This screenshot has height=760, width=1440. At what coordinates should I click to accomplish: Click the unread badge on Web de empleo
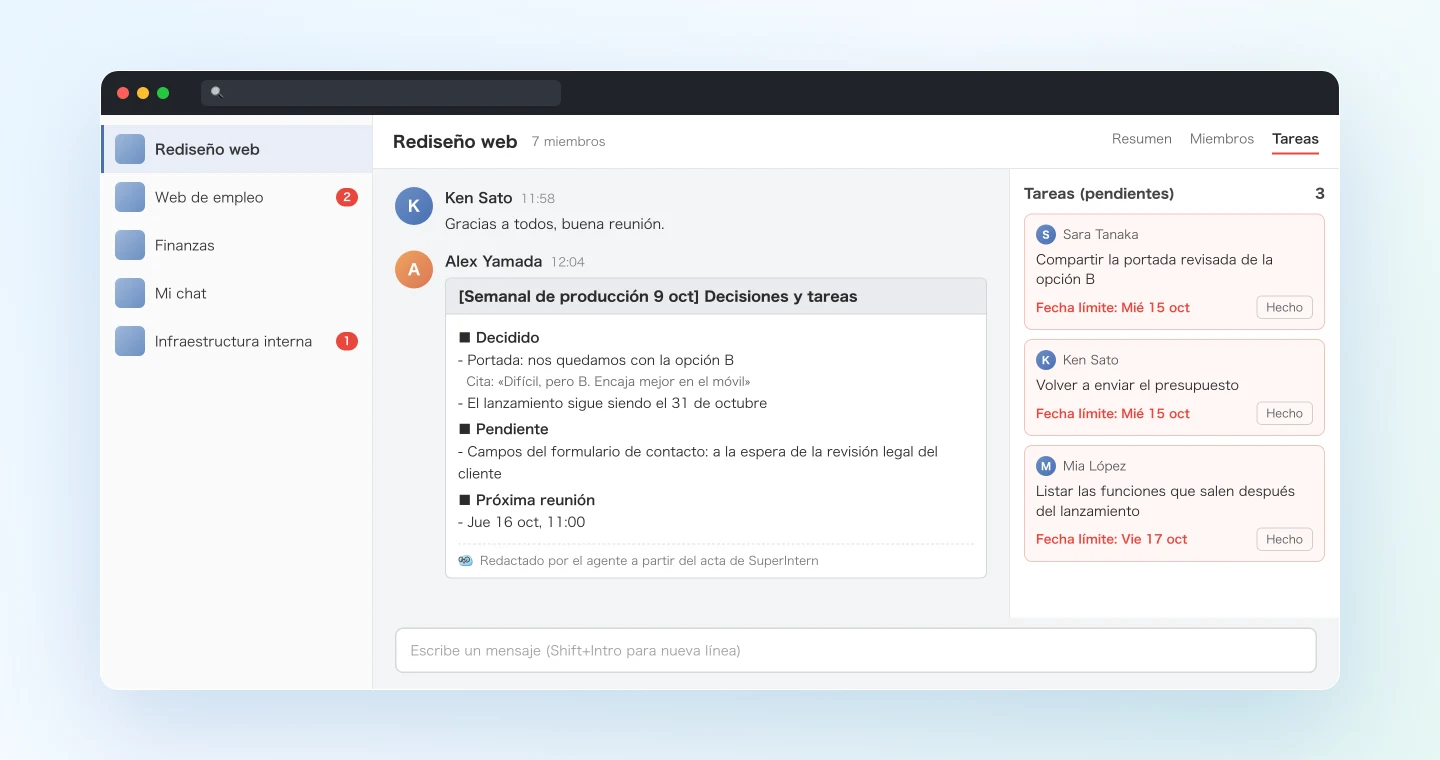click(x=347, y=197)
